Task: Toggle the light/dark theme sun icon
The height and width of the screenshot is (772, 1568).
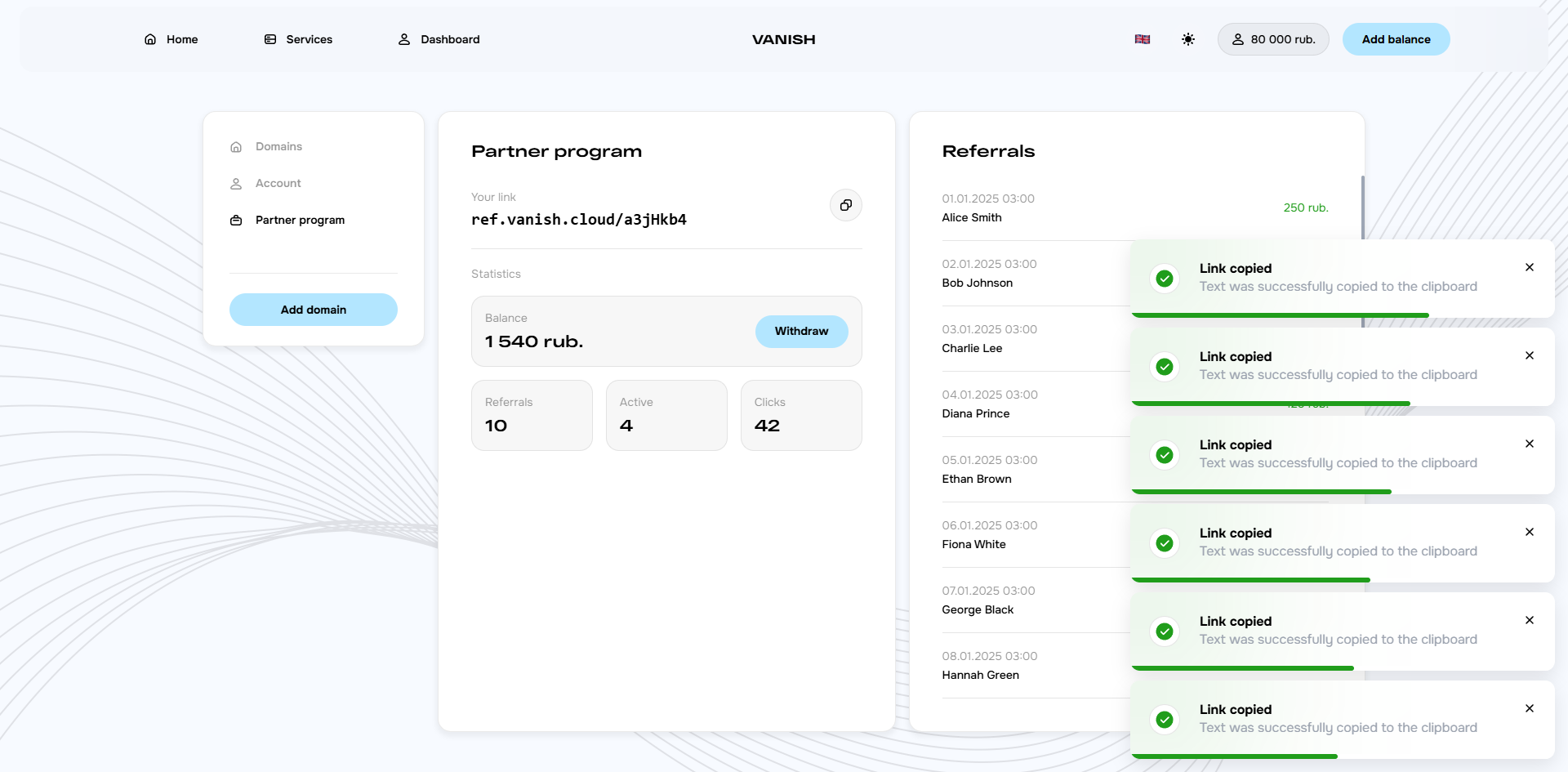Action: click(x=1187, y=39)
